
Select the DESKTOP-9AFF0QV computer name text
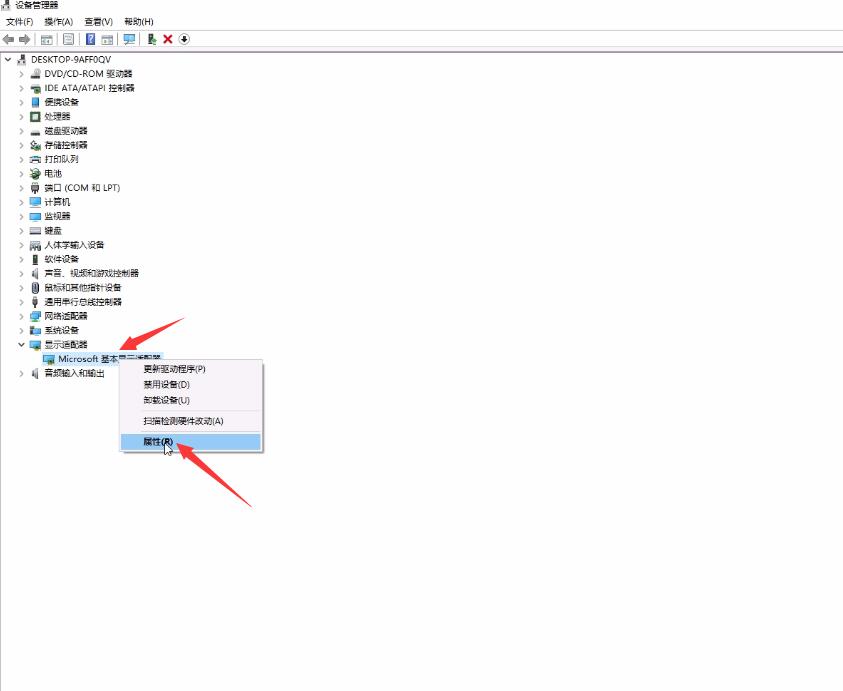[x=71, y=59]
